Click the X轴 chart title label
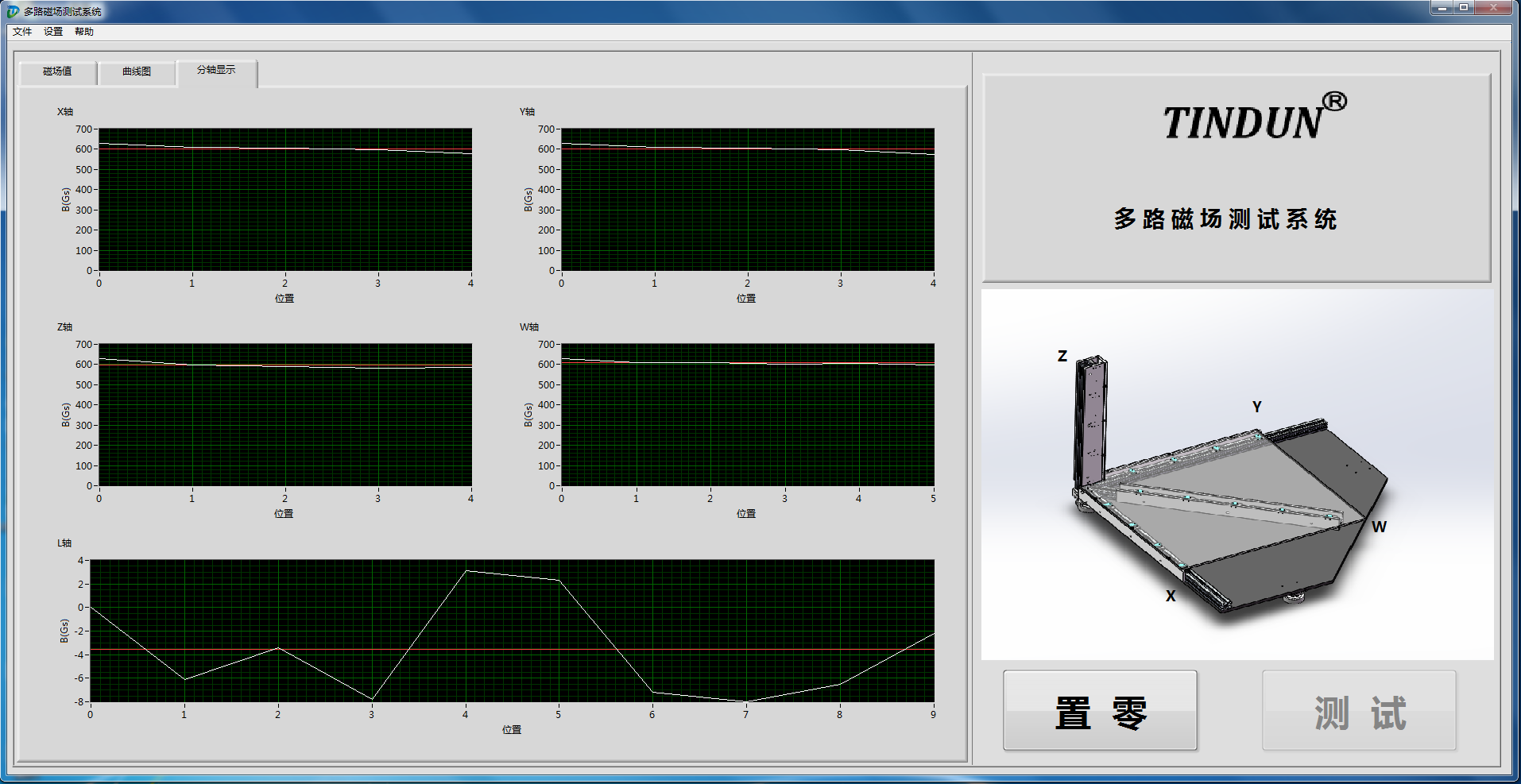This screenshot has width=1521, height=784. [x=65, y=112]
